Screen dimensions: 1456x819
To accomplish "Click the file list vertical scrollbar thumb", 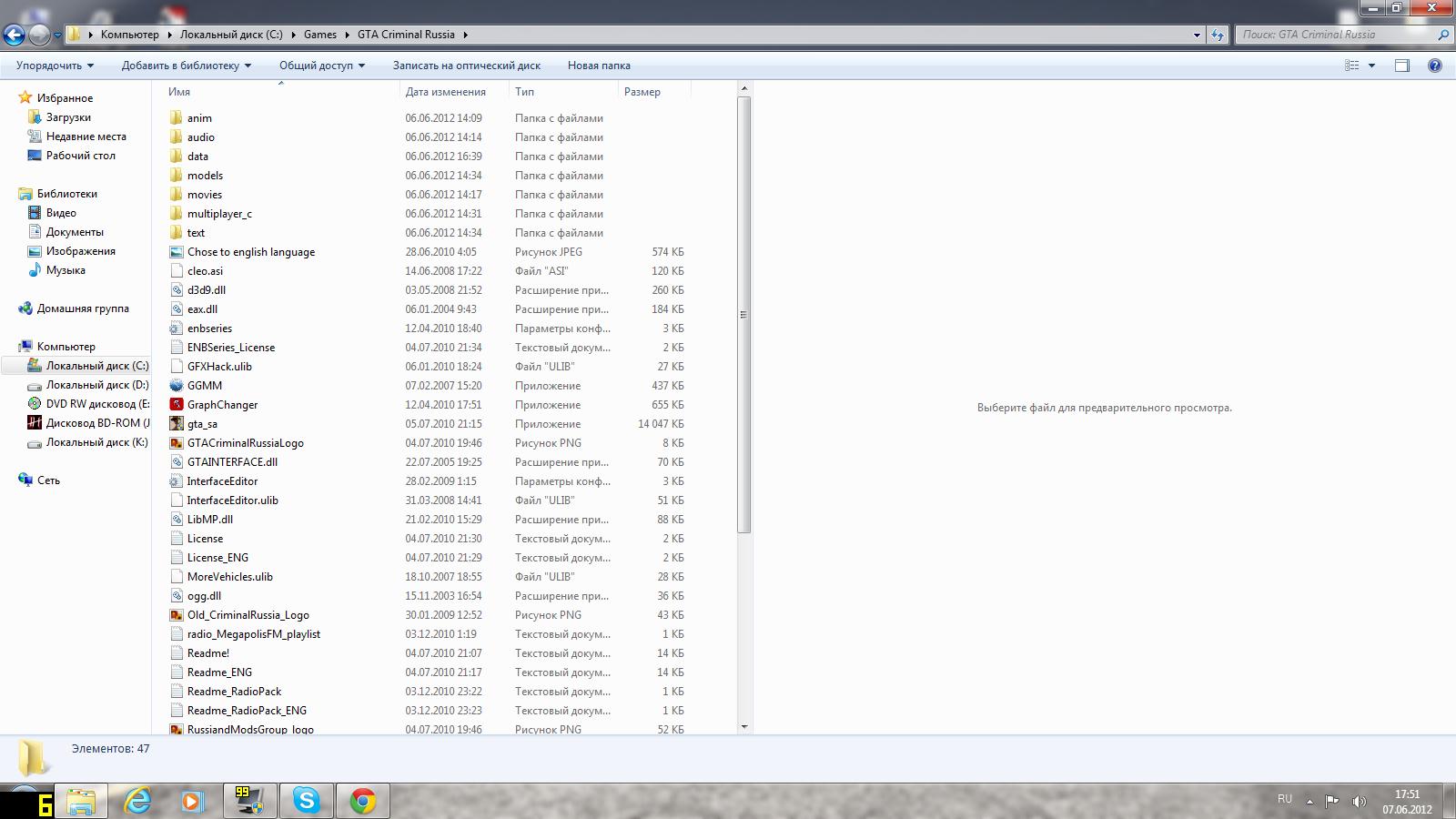I will (743, 315).
